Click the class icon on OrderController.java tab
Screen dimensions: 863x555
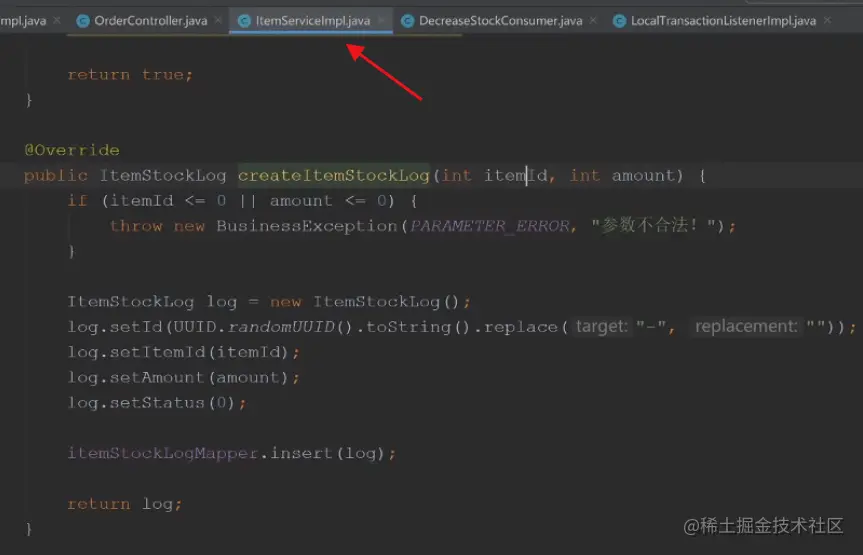(83, 21)
